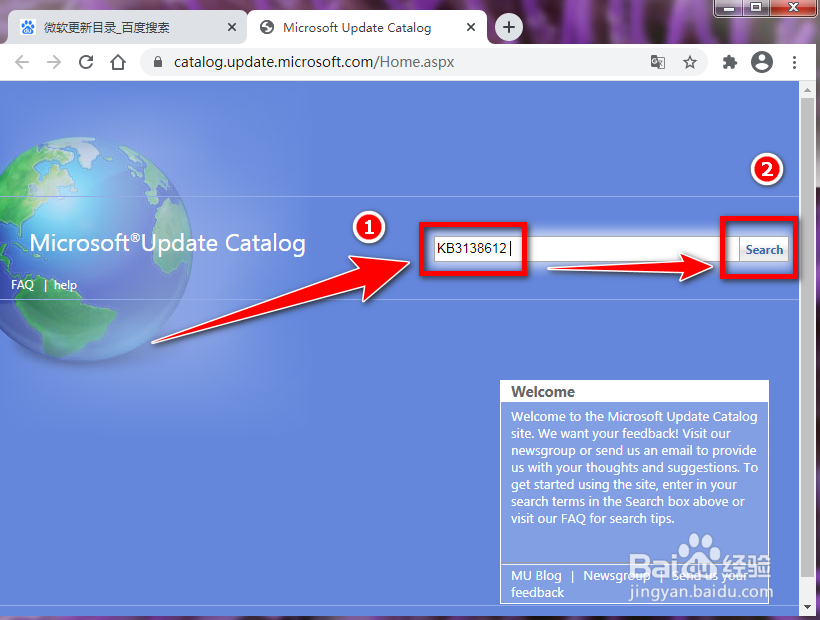This screenshot has height=620, width=820.
Task: Close the Microsoft Update Catalog tab
Action: click(x=471, y=27)
